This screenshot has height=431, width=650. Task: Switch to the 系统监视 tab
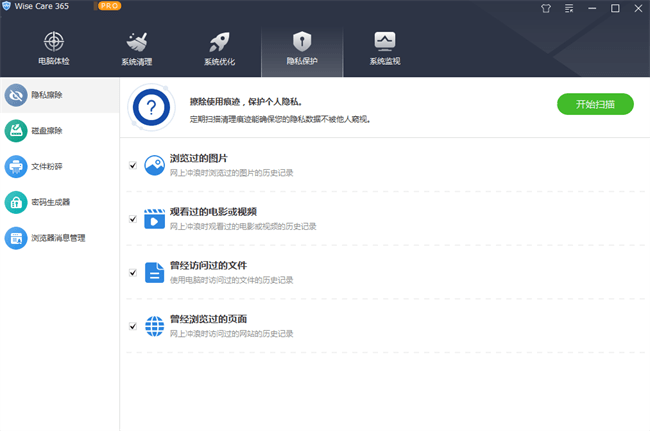click(384, 49)
